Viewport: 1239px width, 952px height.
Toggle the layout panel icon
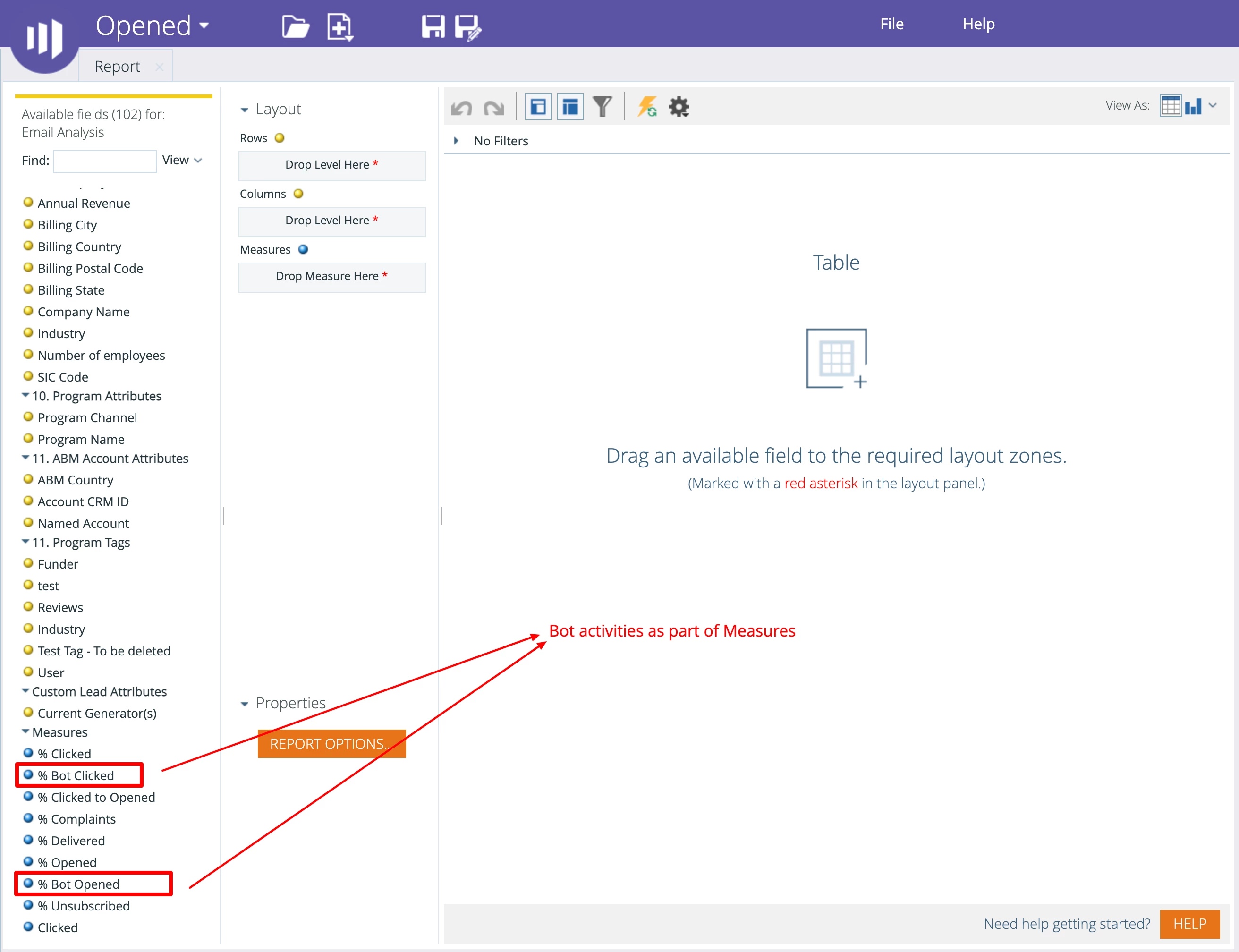point(570,107)
